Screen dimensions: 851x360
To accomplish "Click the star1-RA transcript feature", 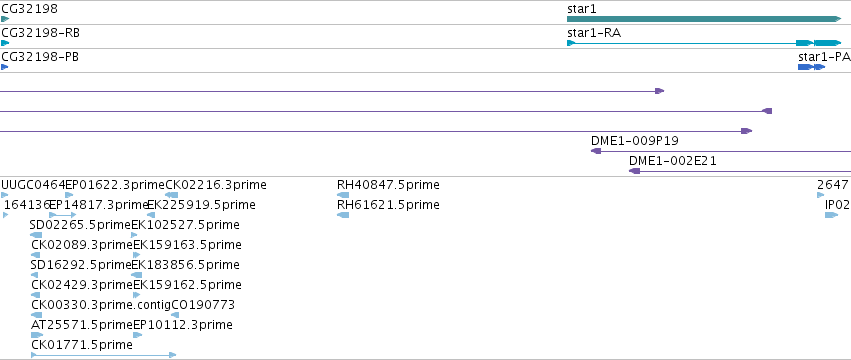I will pos(704,43).
